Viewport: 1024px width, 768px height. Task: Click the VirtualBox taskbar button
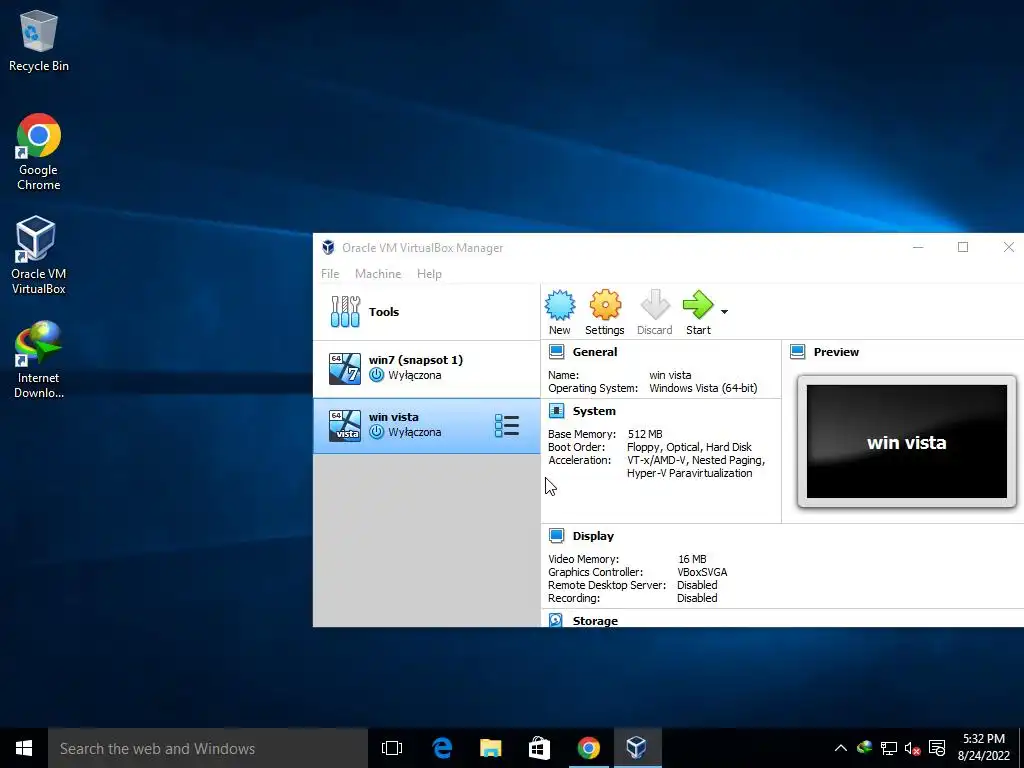[x=637, y=748]
